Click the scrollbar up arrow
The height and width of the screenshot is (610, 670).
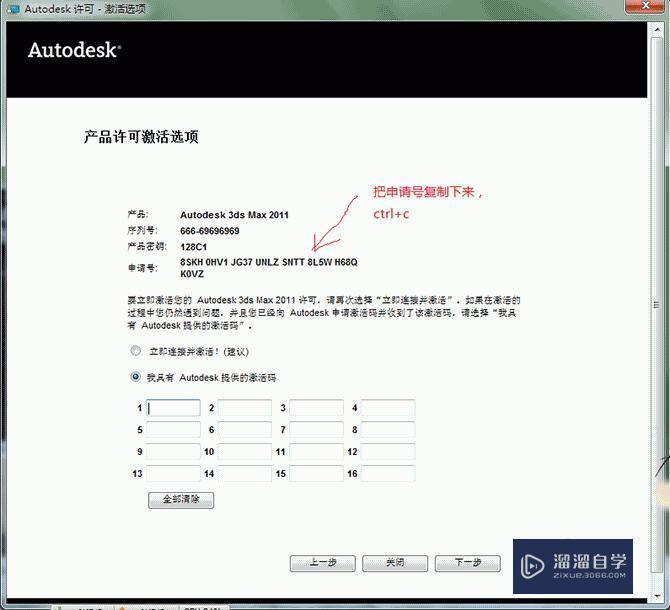click(x=657, y=30)
